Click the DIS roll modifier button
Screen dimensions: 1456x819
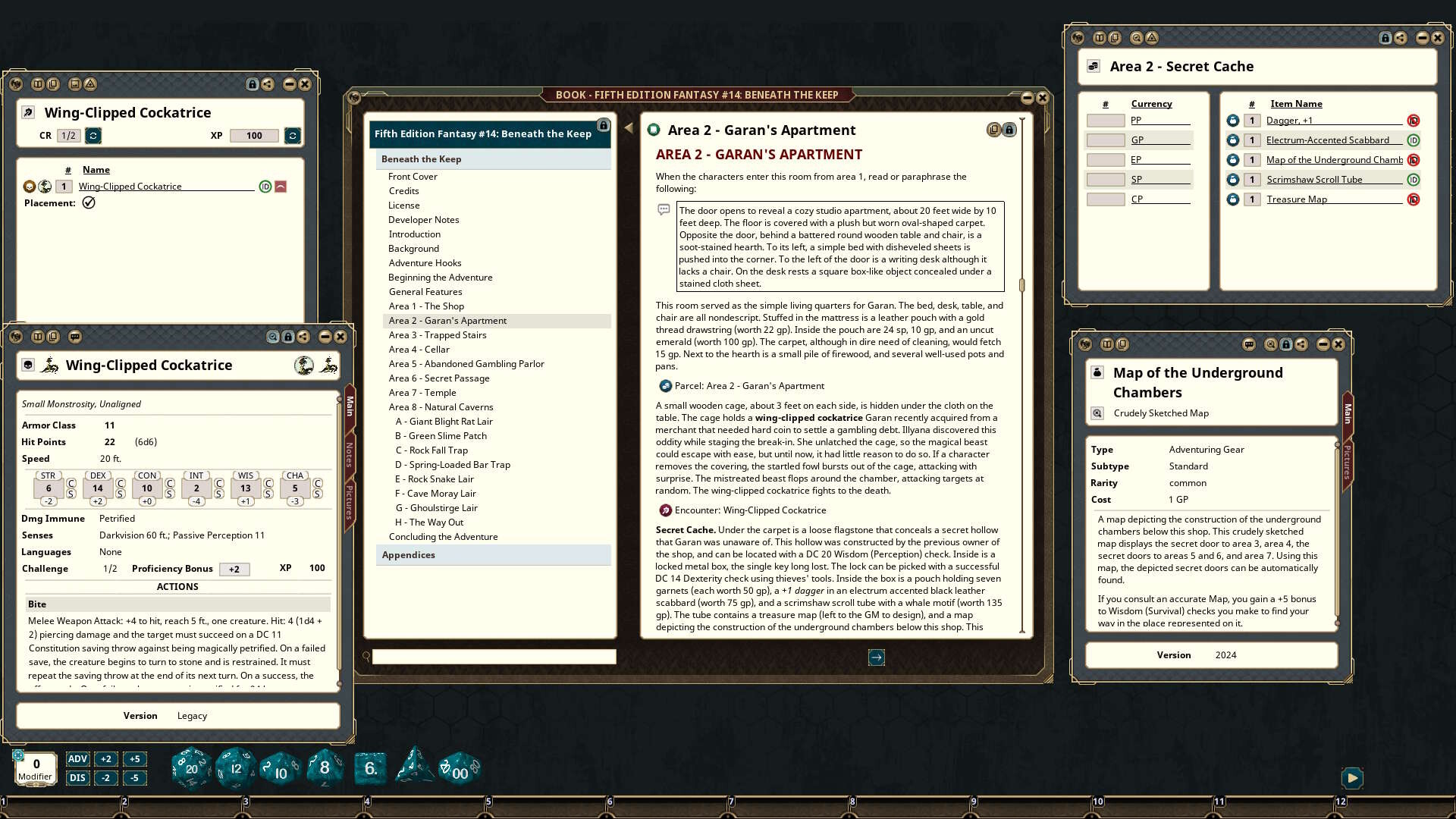pyautogui.click(x=77, y=778)
